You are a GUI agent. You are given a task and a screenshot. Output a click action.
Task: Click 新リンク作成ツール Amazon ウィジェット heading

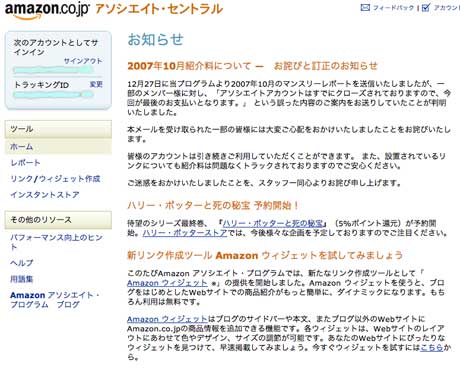click(265, 255)
